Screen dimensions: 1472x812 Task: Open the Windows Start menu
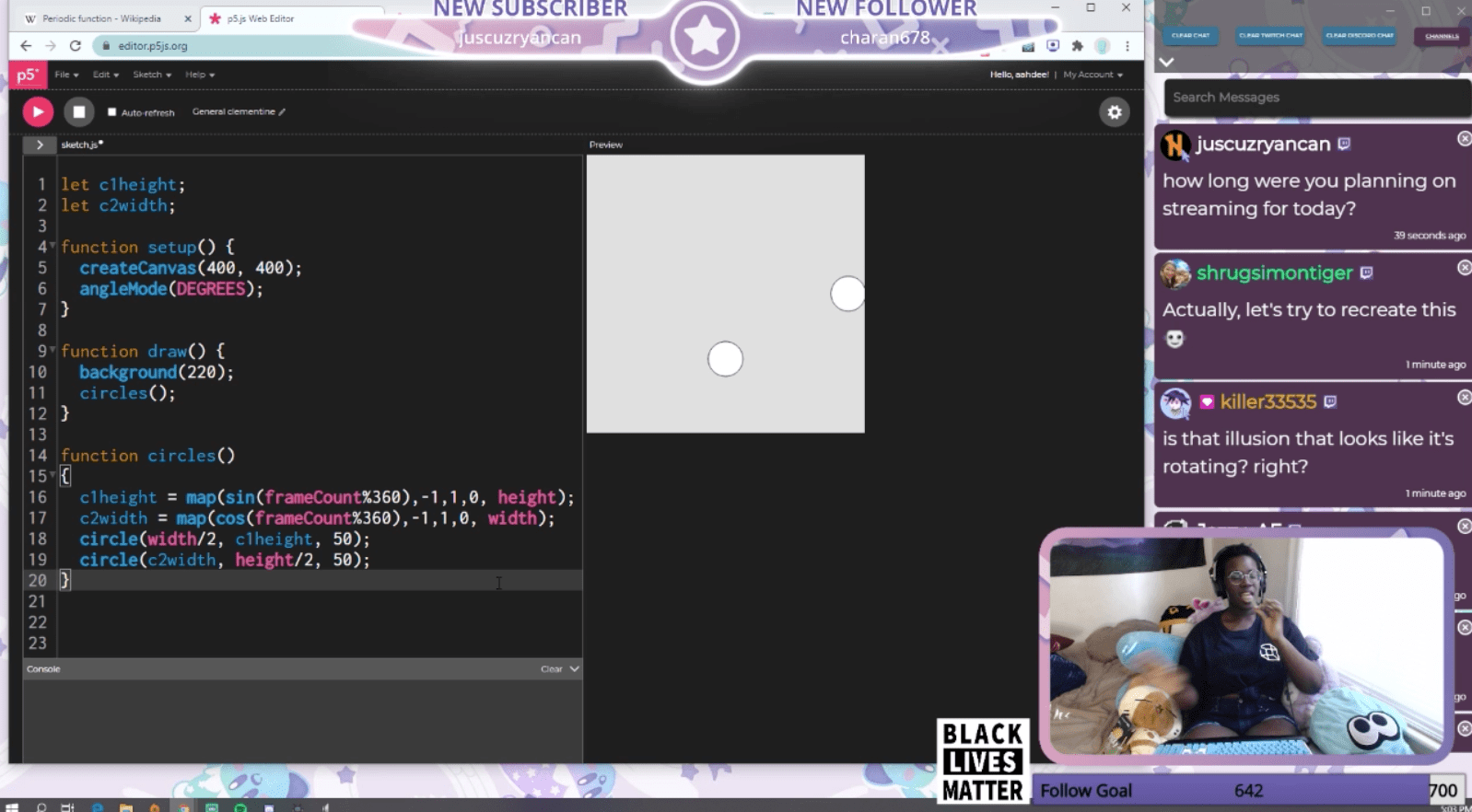(x=11, y=806)
